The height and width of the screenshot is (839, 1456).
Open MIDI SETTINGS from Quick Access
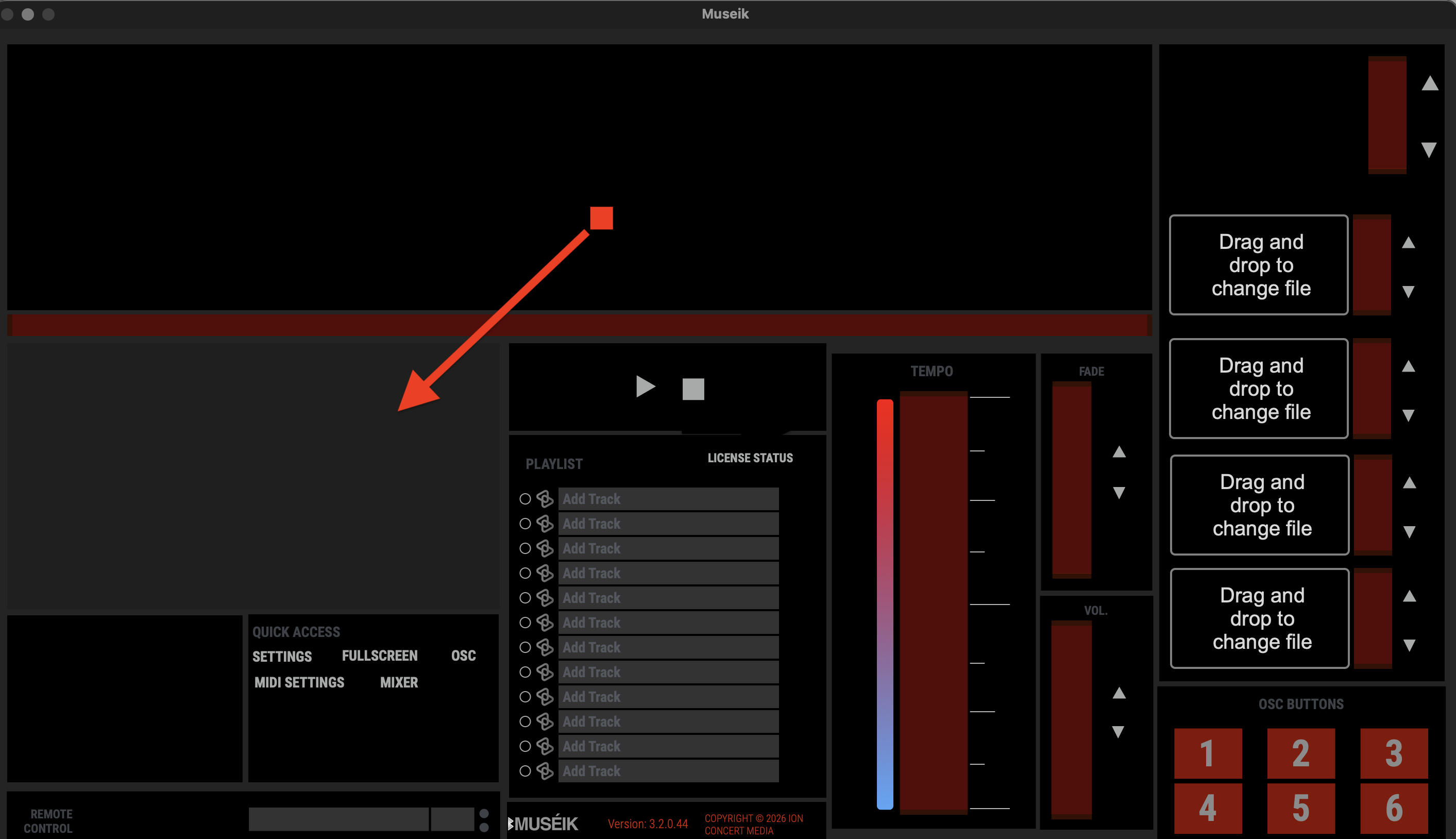click(299, 682)
